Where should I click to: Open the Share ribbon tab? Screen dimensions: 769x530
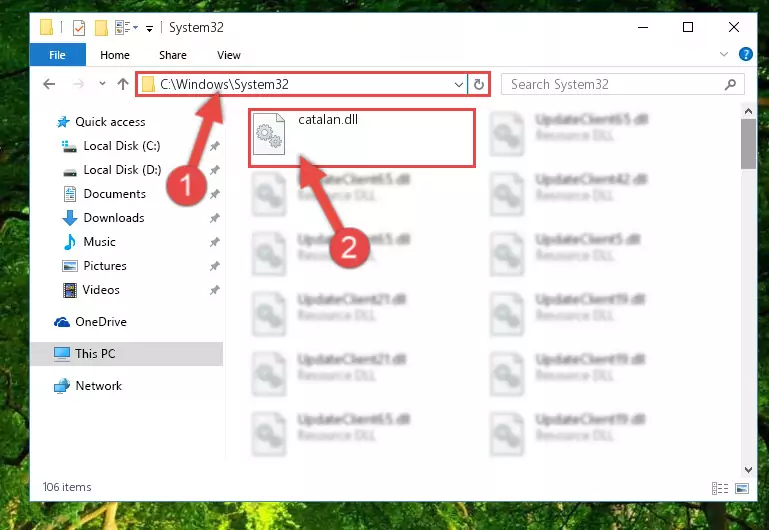[173, 55]
